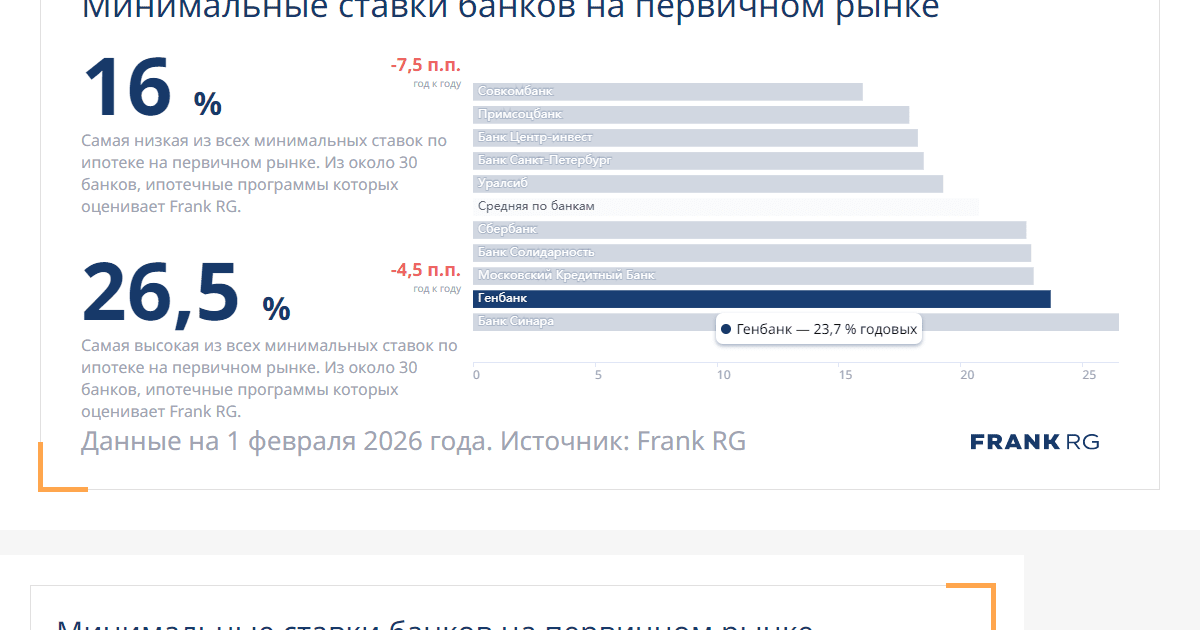1200x630 pixels.
Task: Select the Банк Солидарность bar
Action: (751, 253)
